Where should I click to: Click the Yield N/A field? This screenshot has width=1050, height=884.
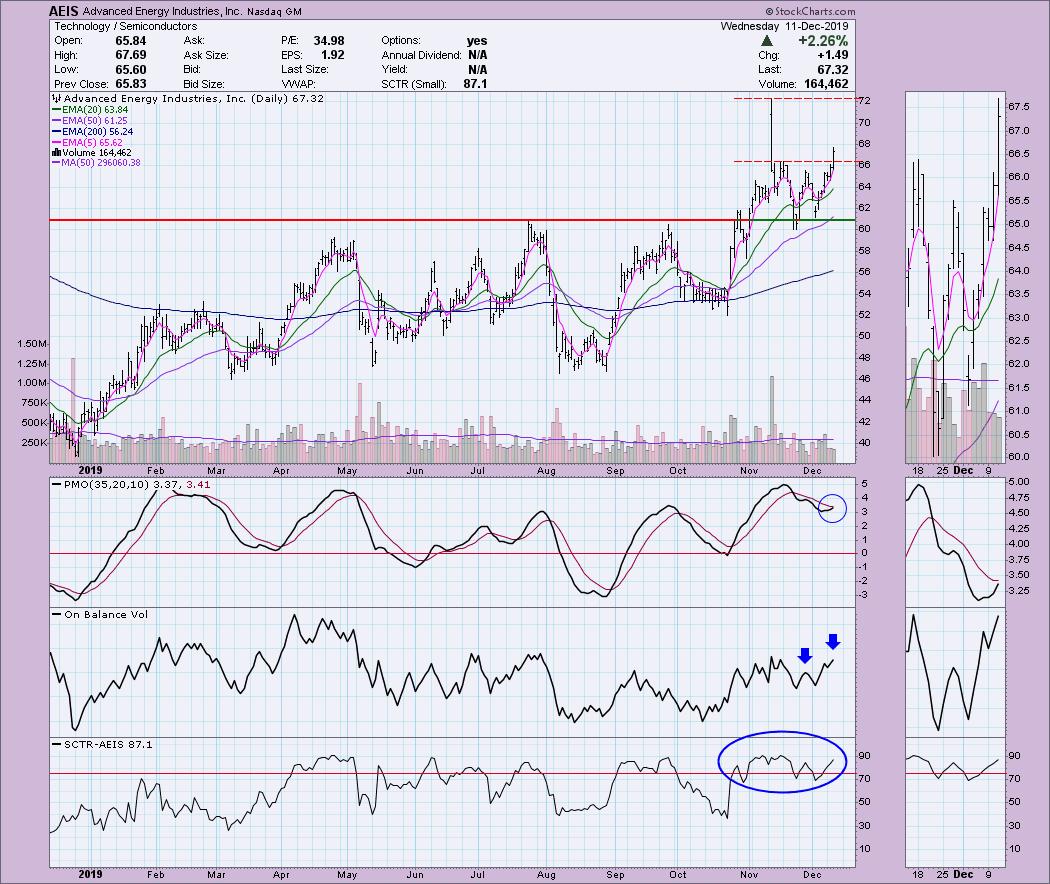point(434,70)
